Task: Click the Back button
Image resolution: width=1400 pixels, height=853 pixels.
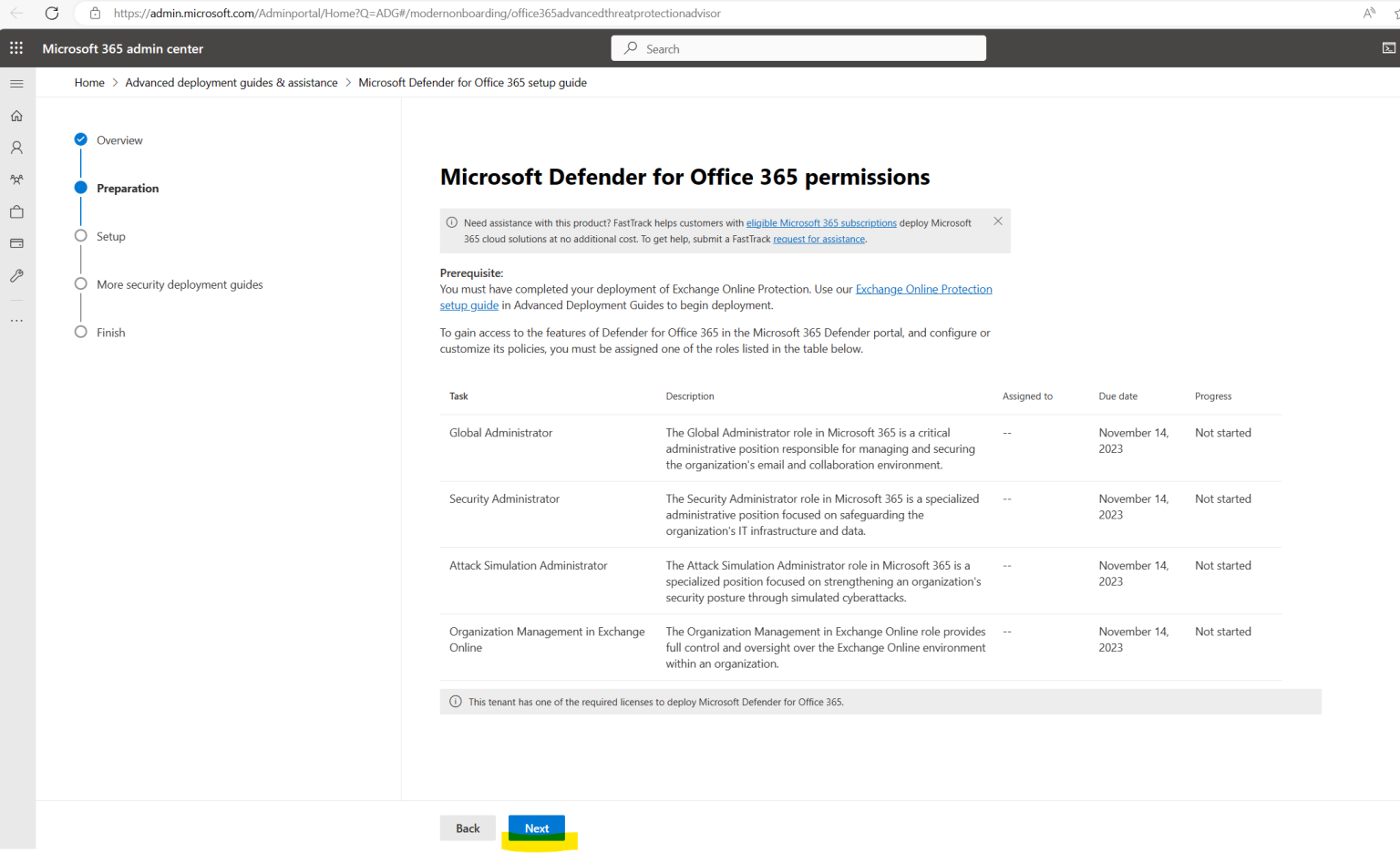Action: pyautogui.click(x=468, y=827)
